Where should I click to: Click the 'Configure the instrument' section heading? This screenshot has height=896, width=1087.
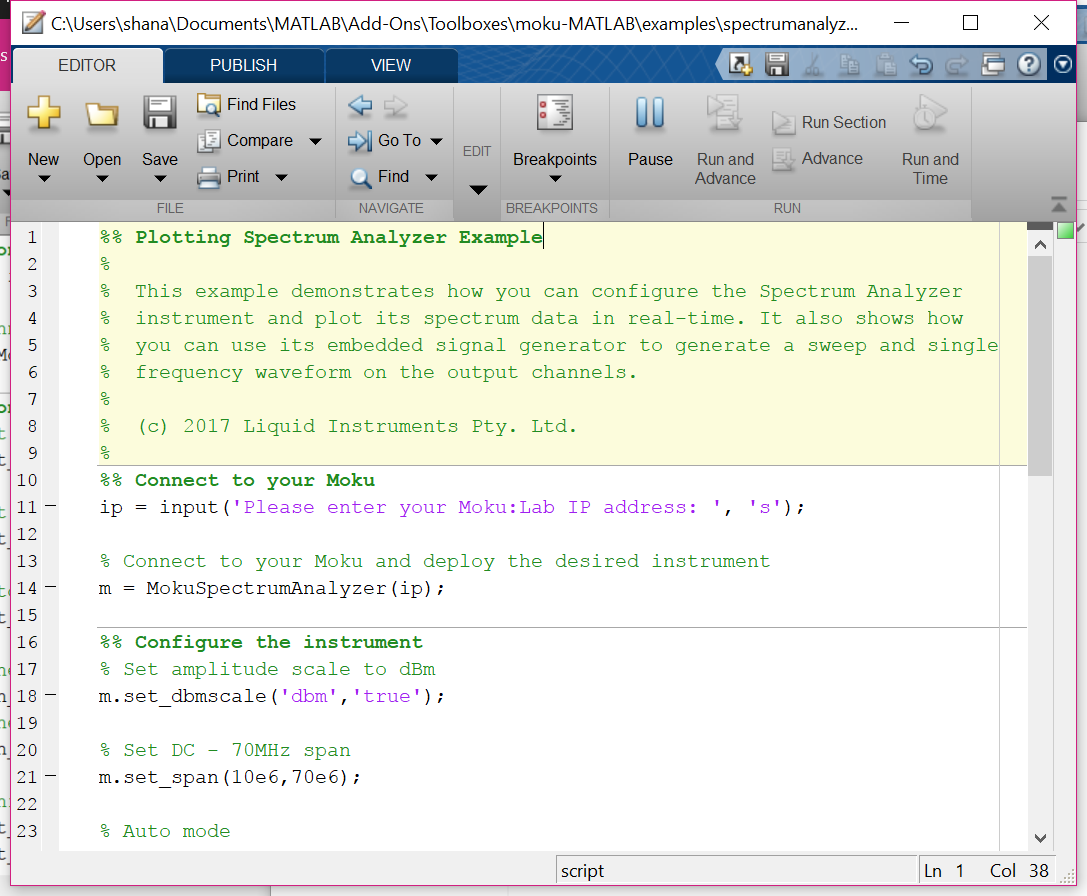point(261,642)
